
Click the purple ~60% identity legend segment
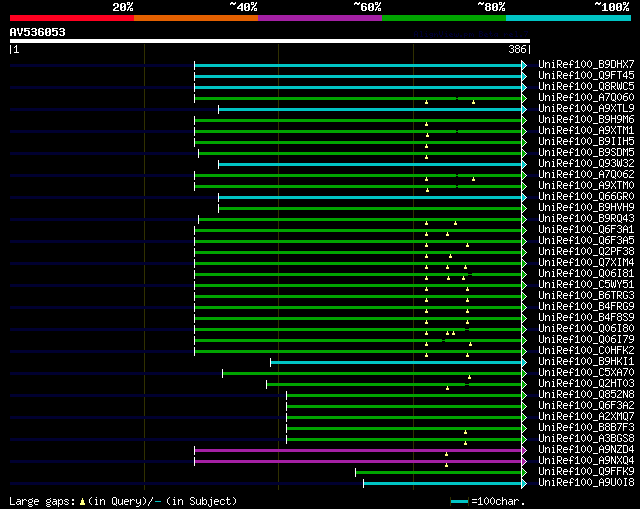[320, 18]
